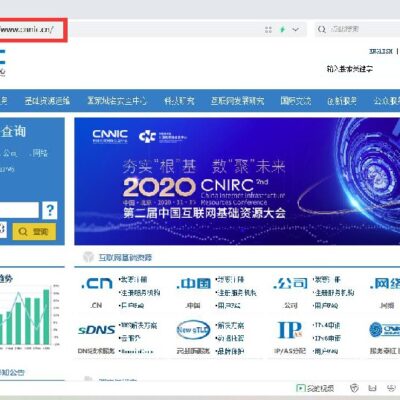Open the browser grid apps icon
This screenshot has height=400, width=400.
(x=268, y=30)
